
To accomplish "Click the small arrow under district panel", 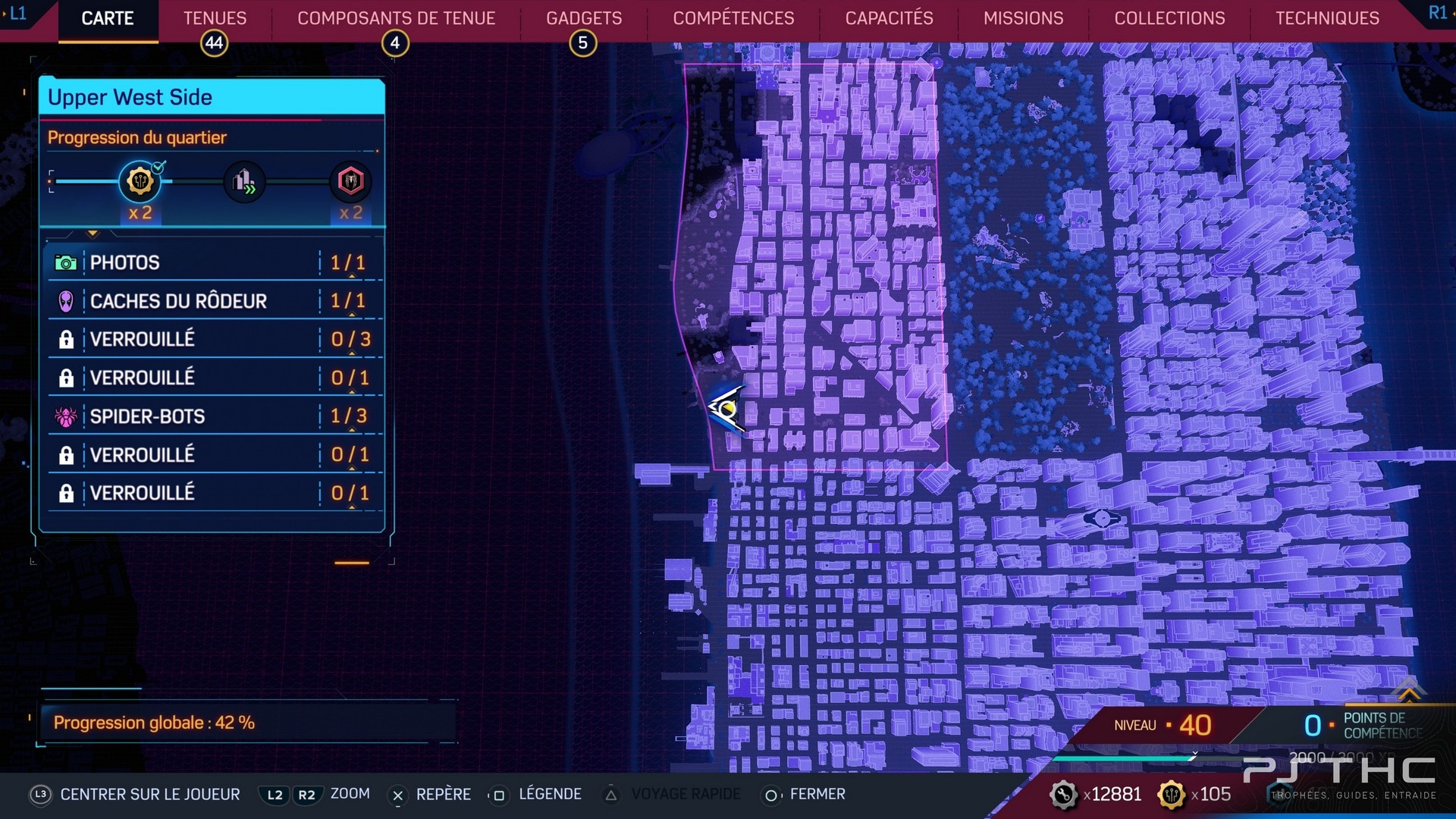I will 93,234.
